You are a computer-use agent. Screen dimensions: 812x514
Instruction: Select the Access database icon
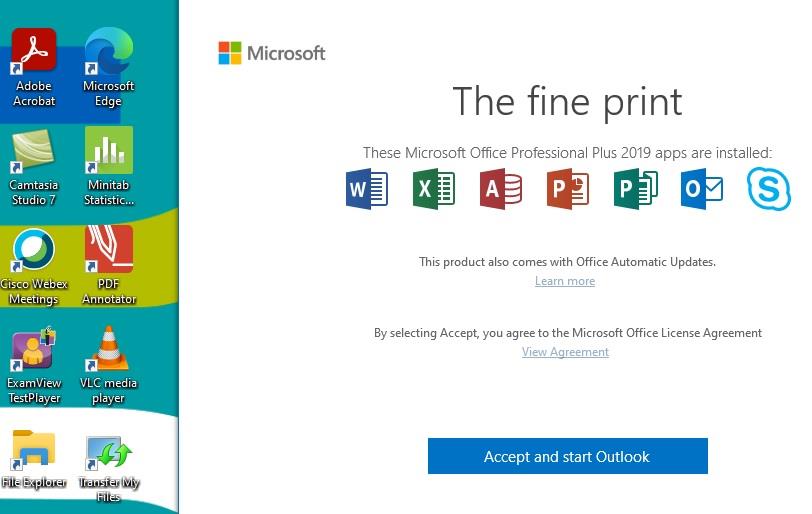pyautogui.click(x=501, y=189)
